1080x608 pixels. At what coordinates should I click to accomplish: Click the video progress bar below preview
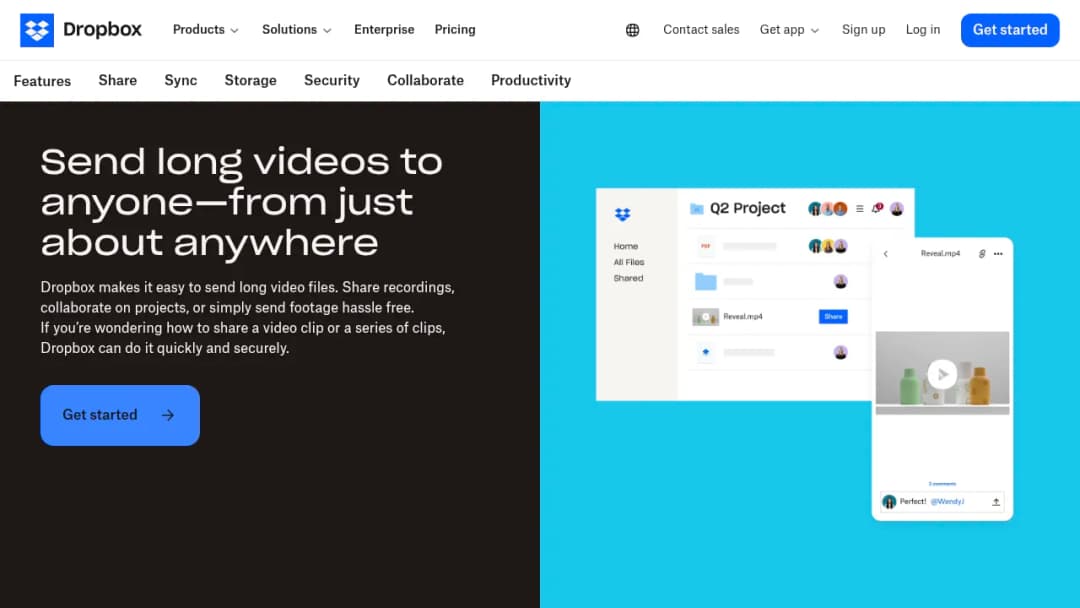coord(942,410)
